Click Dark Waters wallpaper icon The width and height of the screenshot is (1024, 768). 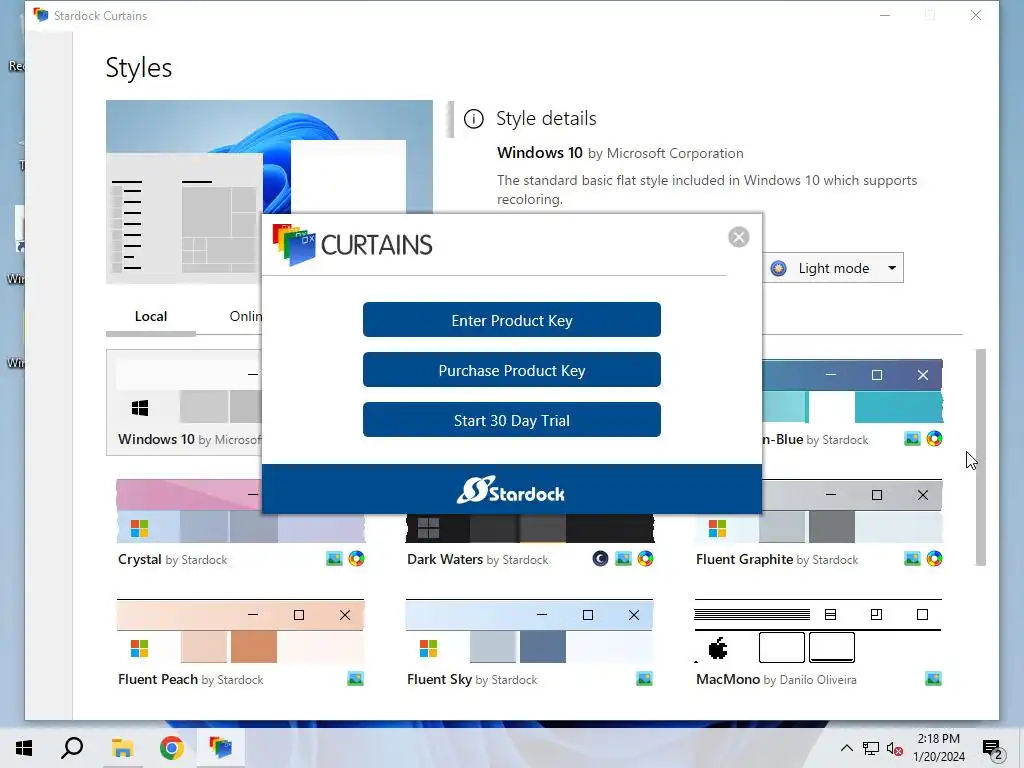coord(624,558)
